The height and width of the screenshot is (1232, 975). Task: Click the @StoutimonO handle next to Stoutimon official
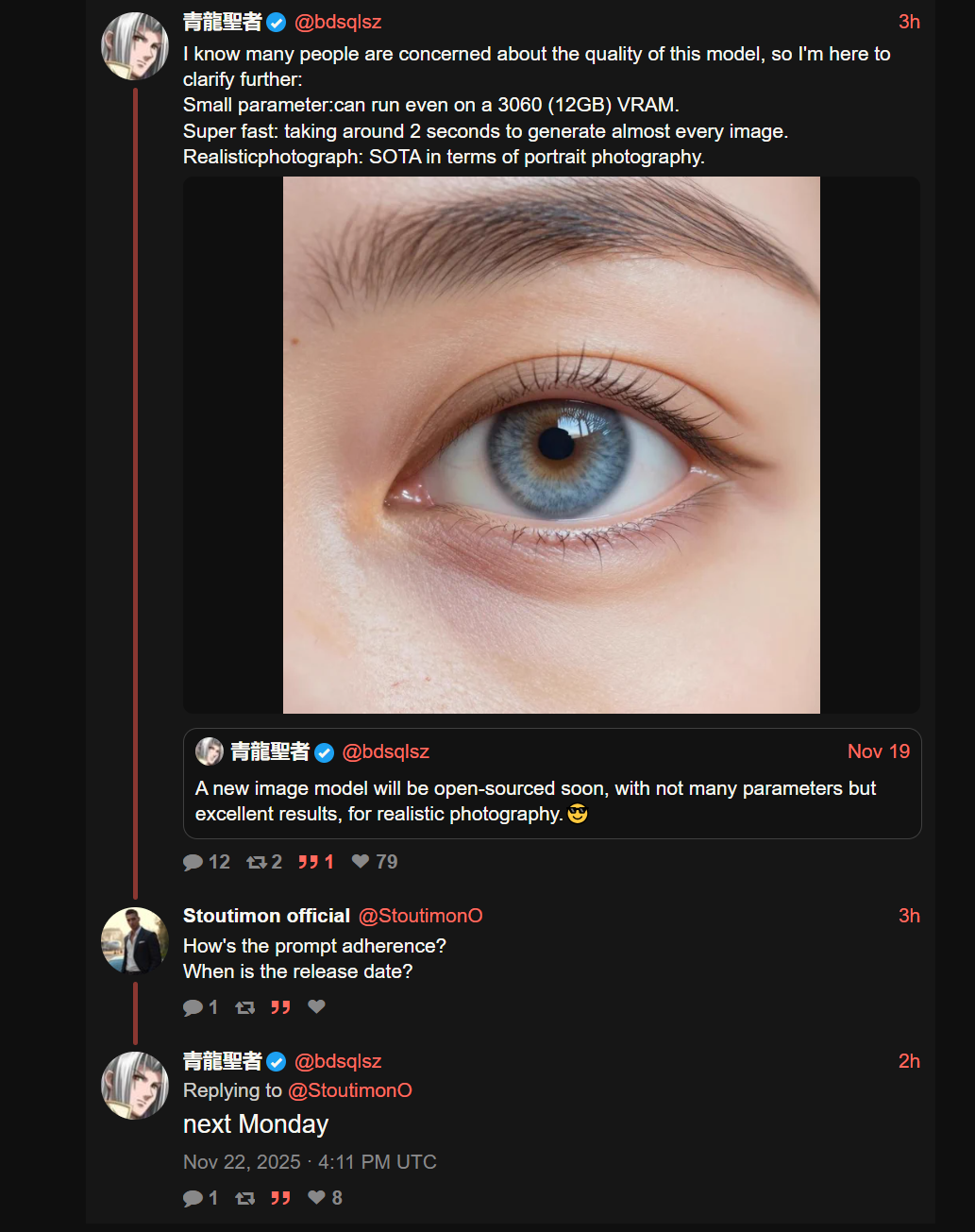pyautogui.click(x=421, y=916)
